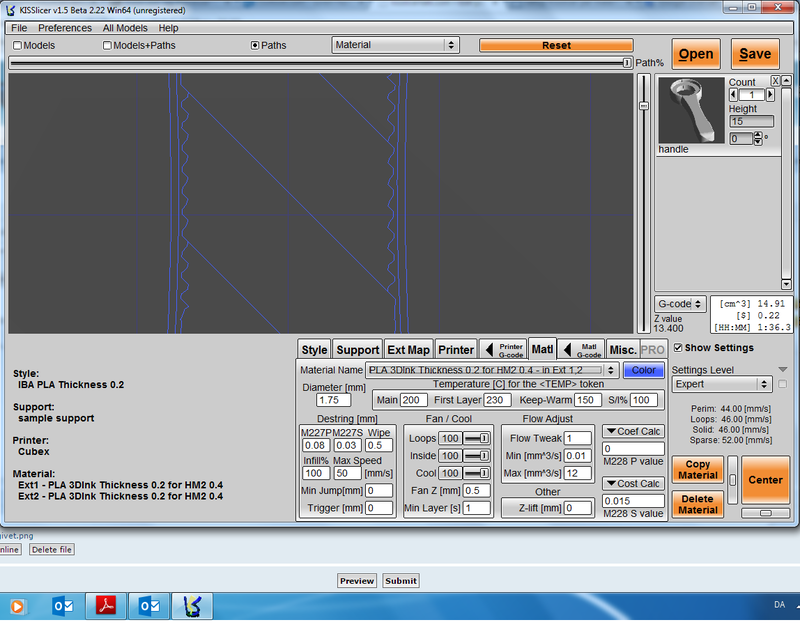Click the Flow Tweak input field
The height and width of the screenshot is (627, 800).
click(x=578, y=438)
